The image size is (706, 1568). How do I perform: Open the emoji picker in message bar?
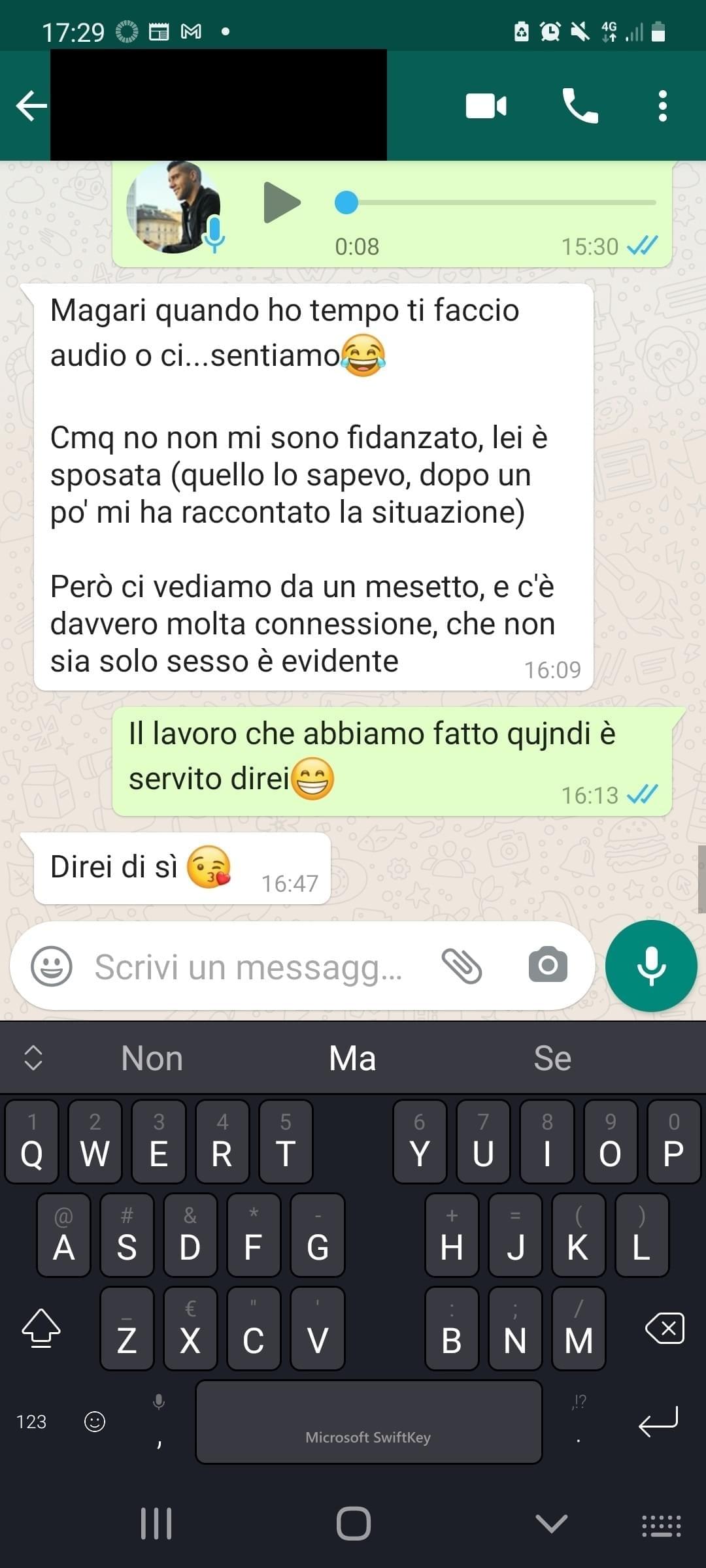coord(52,966)
